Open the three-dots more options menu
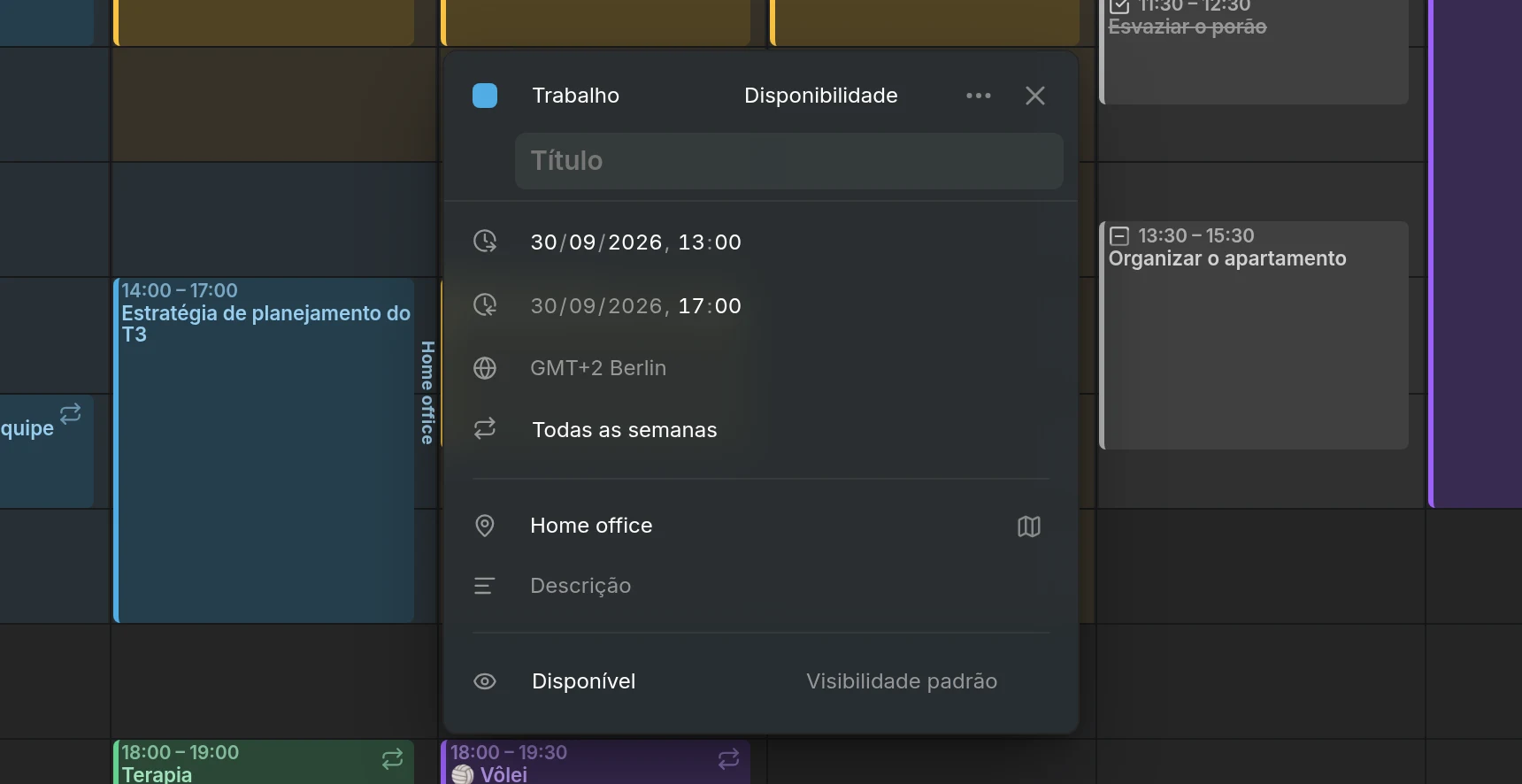Screen dimensions: 1522x784 (978, 96)
